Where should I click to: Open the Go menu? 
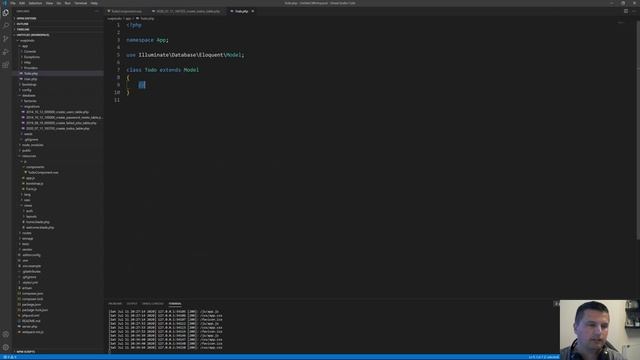click(x=59, y=3)
